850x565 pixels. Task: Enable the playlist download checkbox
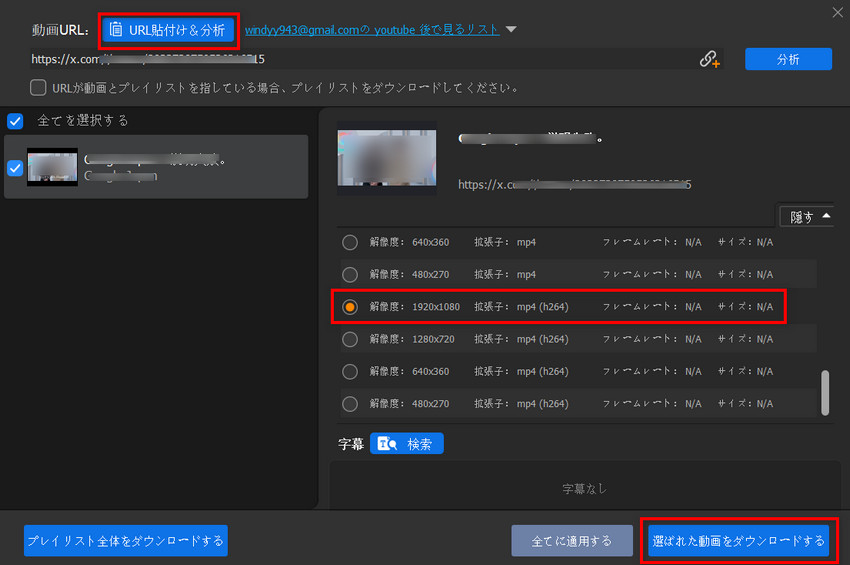(39, 87)
